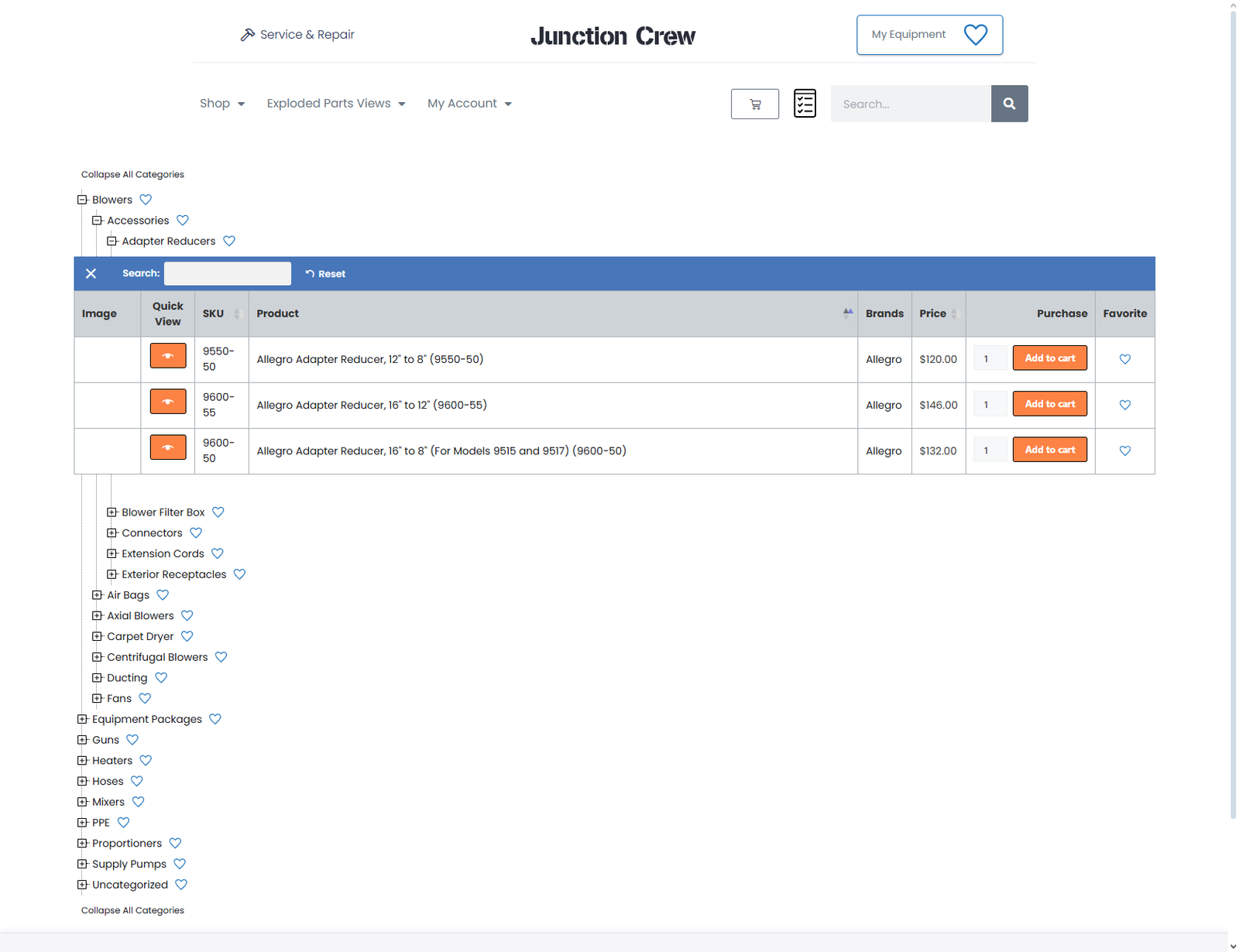This screenshot has width=1239, height=952.
Task: Close the product table with X icon
Action: (x=91, y=273)
